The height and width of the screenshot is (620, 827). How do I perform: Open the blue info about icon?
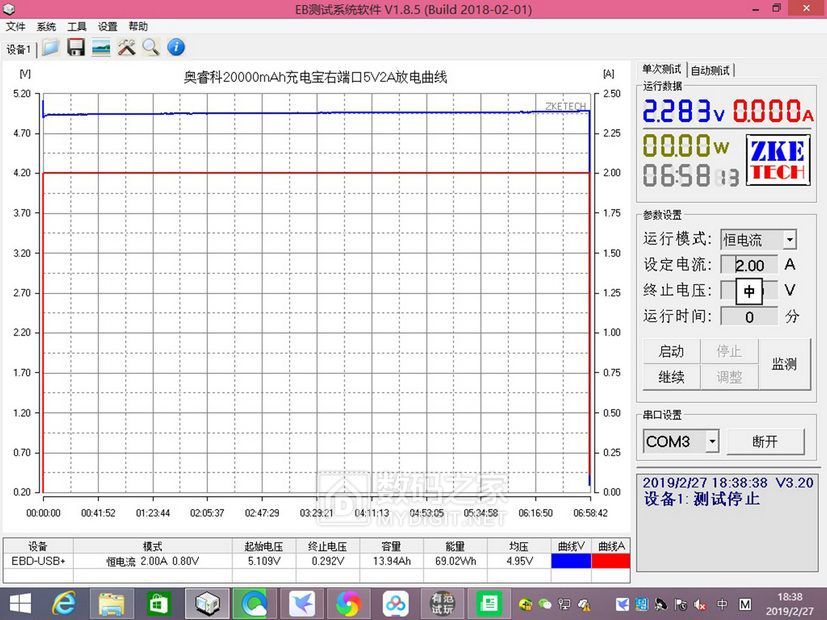(x=176, y=47)
